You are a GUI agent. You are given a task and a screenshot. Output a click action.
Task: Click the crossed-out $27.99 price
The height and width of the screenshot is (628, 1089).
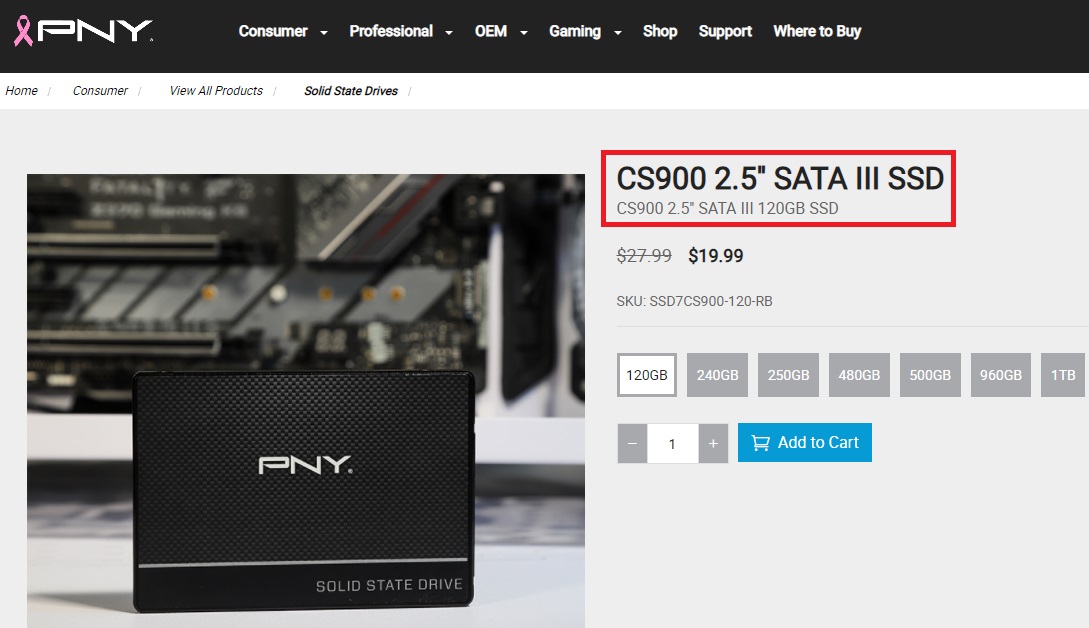pos(644,256)
